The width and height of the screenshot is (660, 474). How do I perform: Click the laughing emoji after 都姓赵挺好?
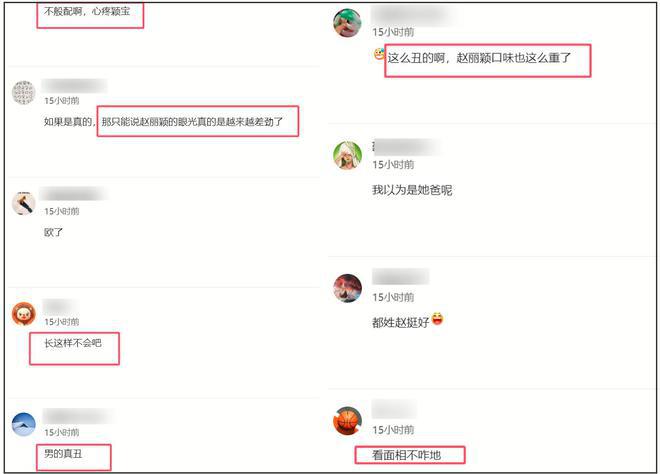437,319
